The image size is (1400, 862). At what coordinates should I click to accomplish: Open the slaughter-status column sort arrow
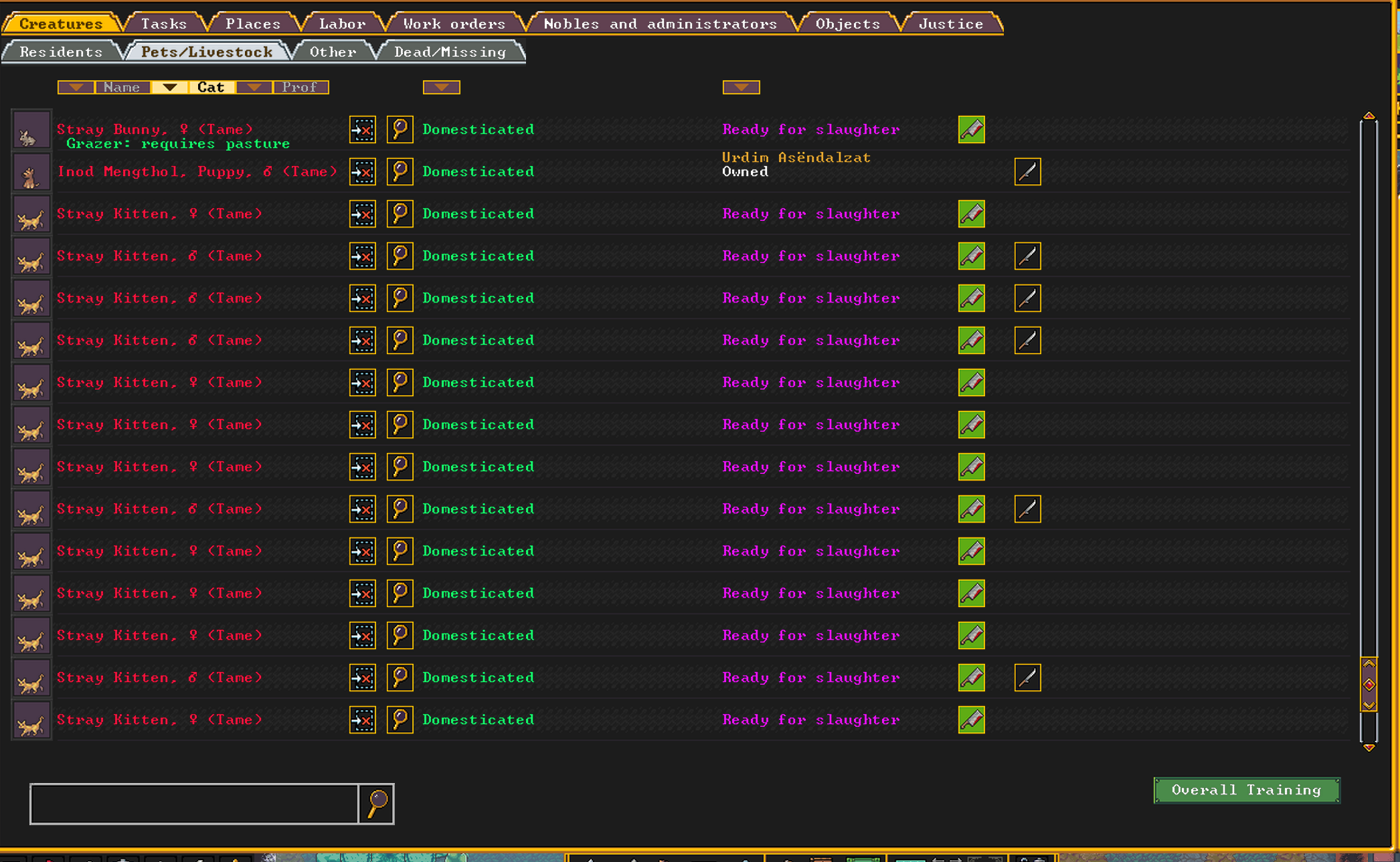(x=741, y=88)
